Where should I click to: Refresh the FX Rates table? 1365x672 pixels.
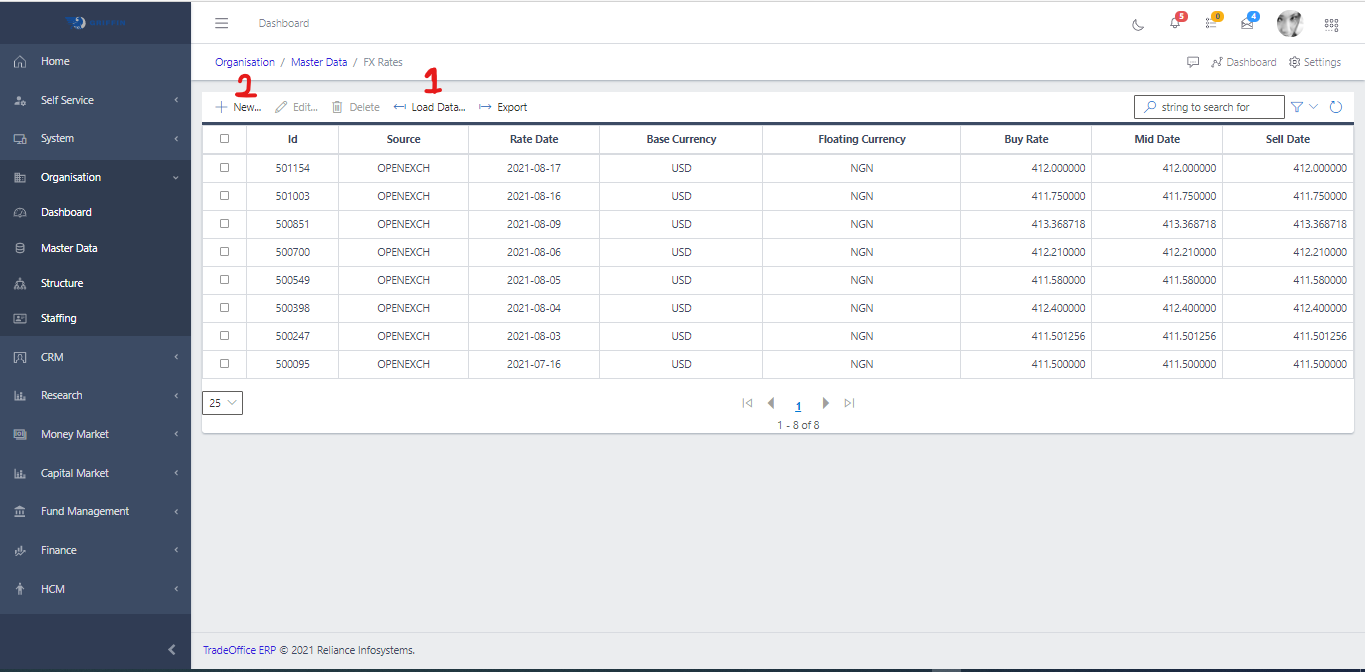tap(1336, 107)
